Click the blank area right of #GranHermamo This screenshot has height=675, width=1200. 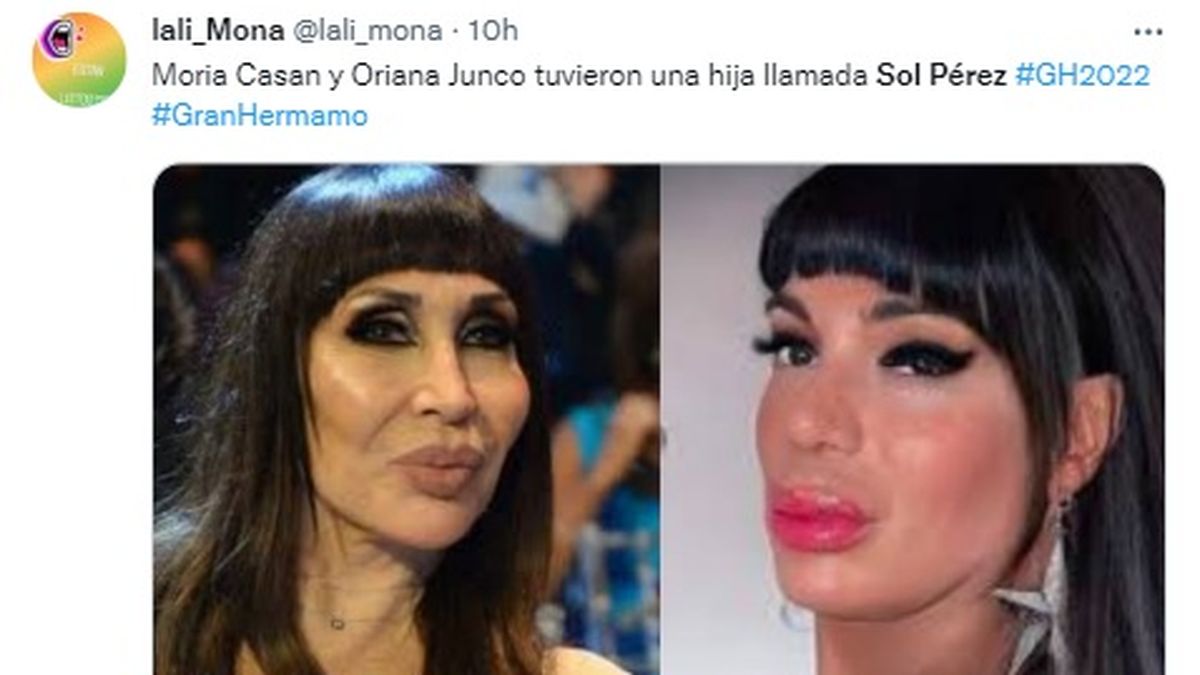(760, 116)
